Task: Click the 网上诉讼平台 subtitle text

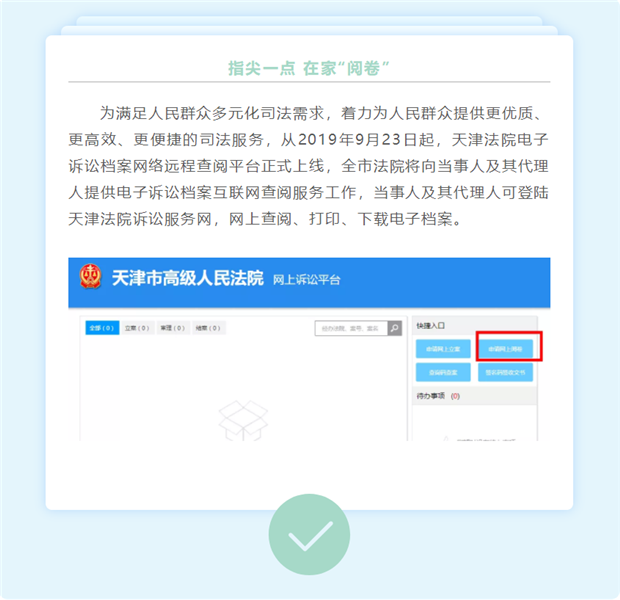Action: click(x=306, y=280)
